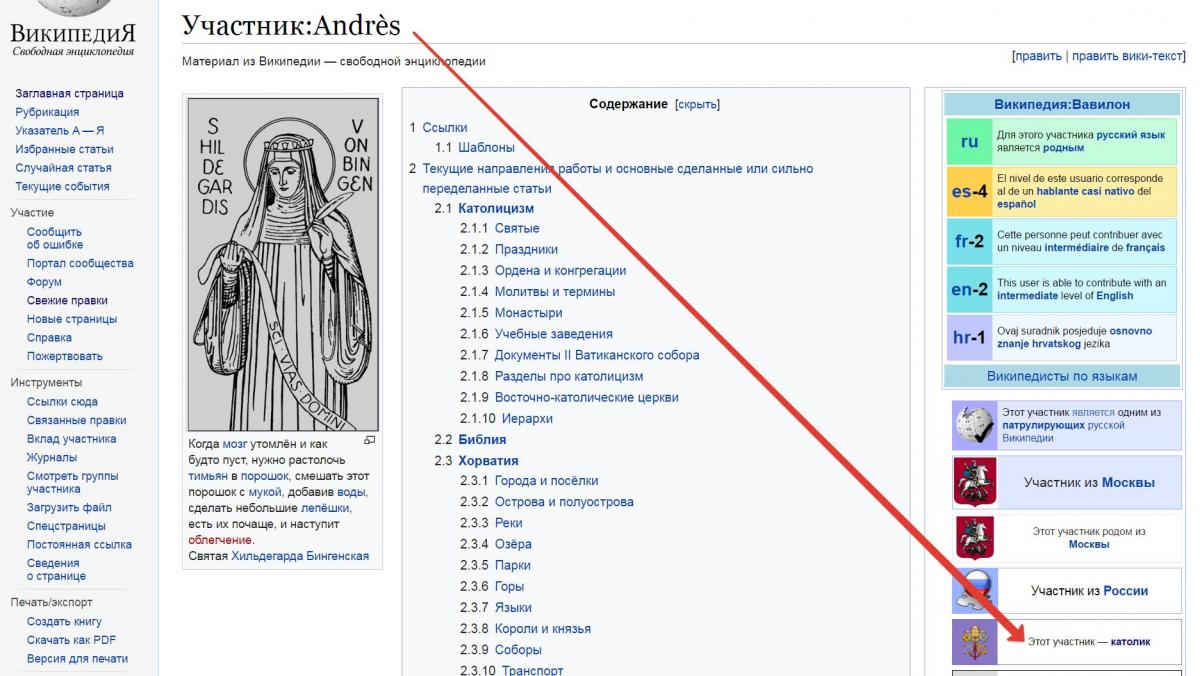Jump to section 1 Ссылки
The image size is (1200, 676).
(445, 127)
